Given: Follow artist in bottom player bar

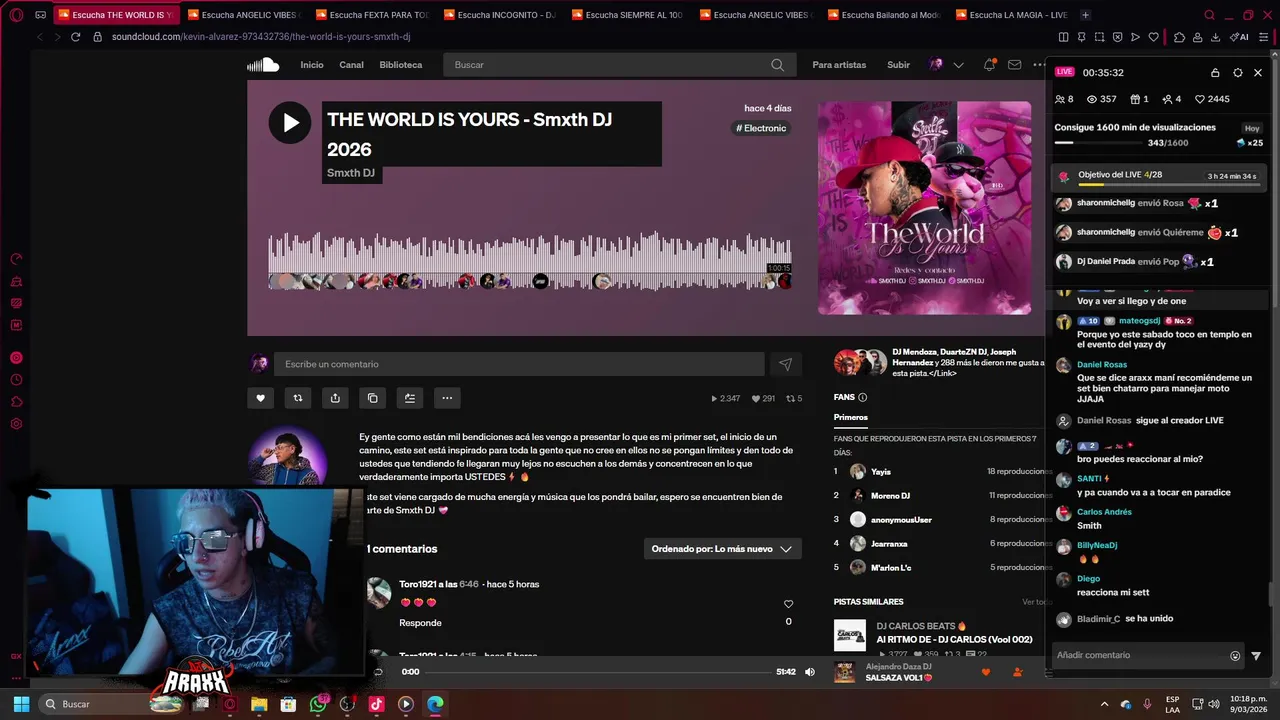Looking at the screenshot, I should click(1018, 672).
